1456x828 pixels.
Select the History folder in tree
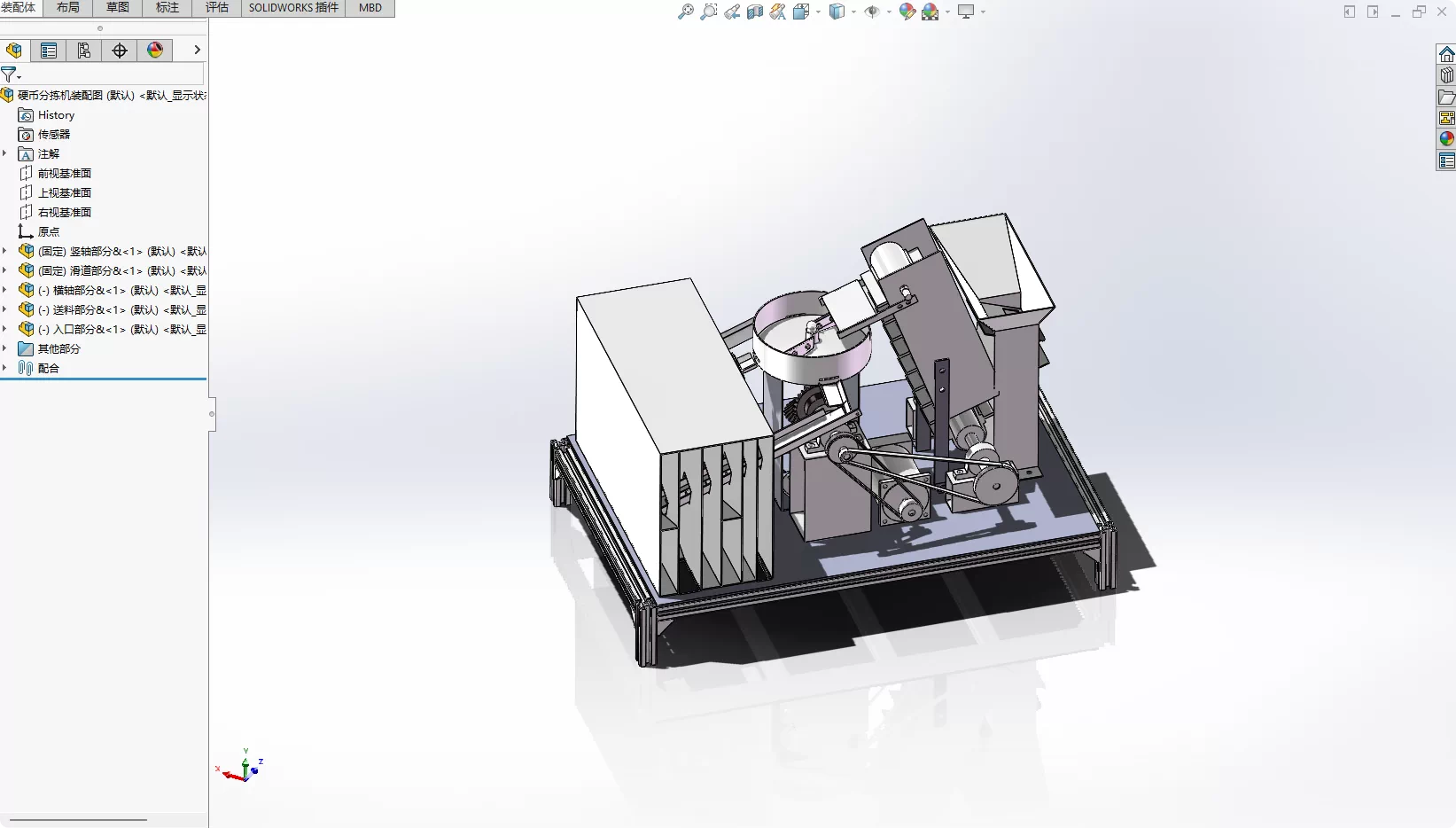[47, 115]
